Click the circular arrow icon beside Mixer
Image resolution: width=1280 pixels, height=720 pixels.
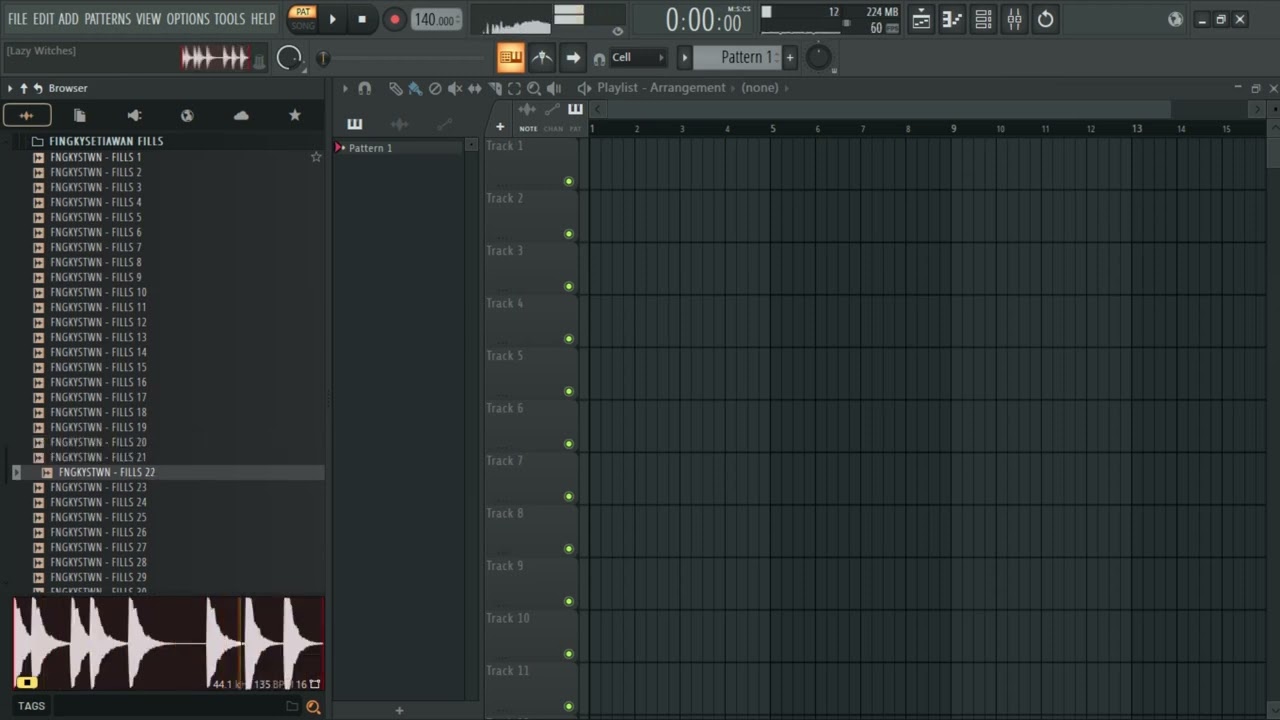1045,19
